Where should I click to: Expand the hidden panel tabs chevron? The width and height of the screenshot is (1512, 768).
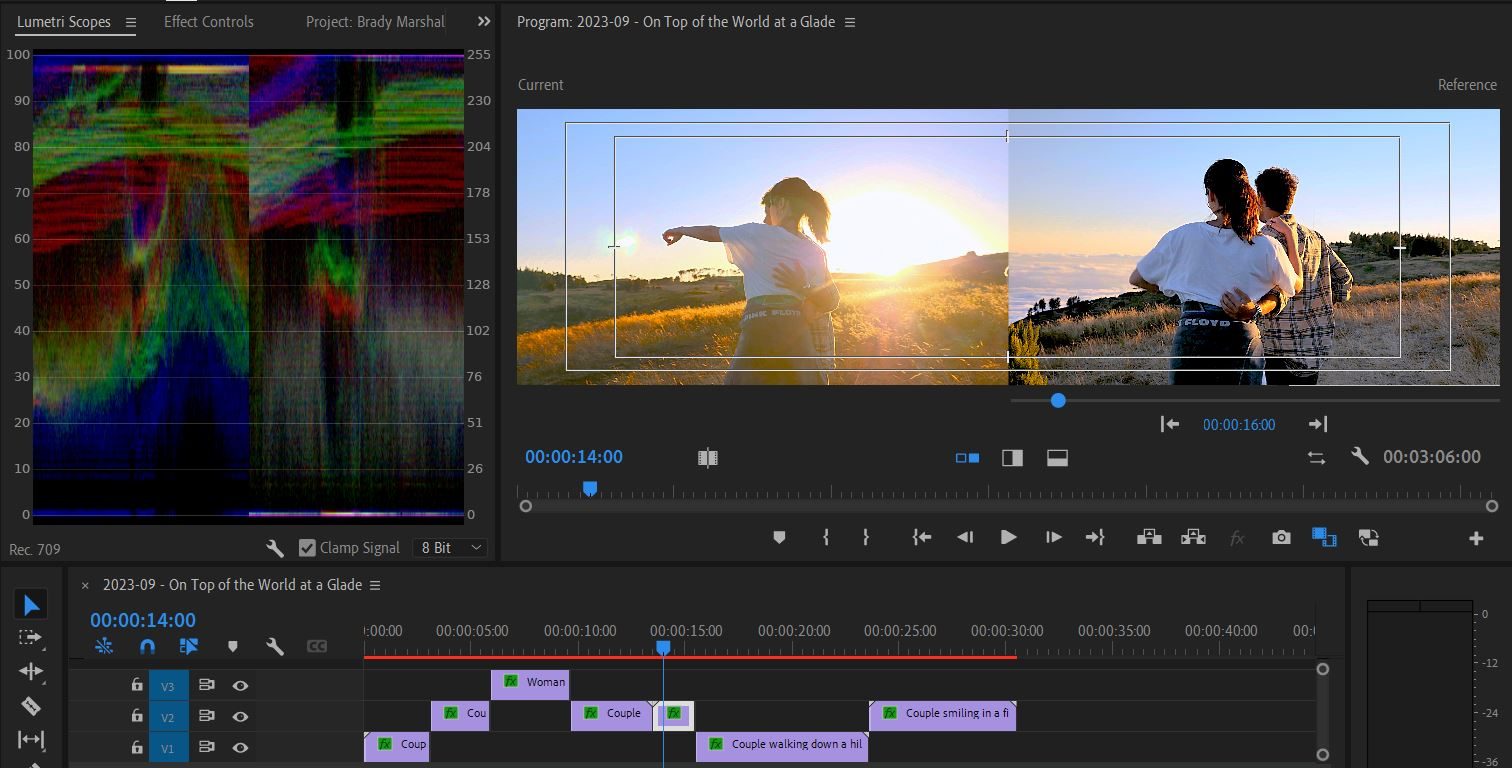(484, 21)
